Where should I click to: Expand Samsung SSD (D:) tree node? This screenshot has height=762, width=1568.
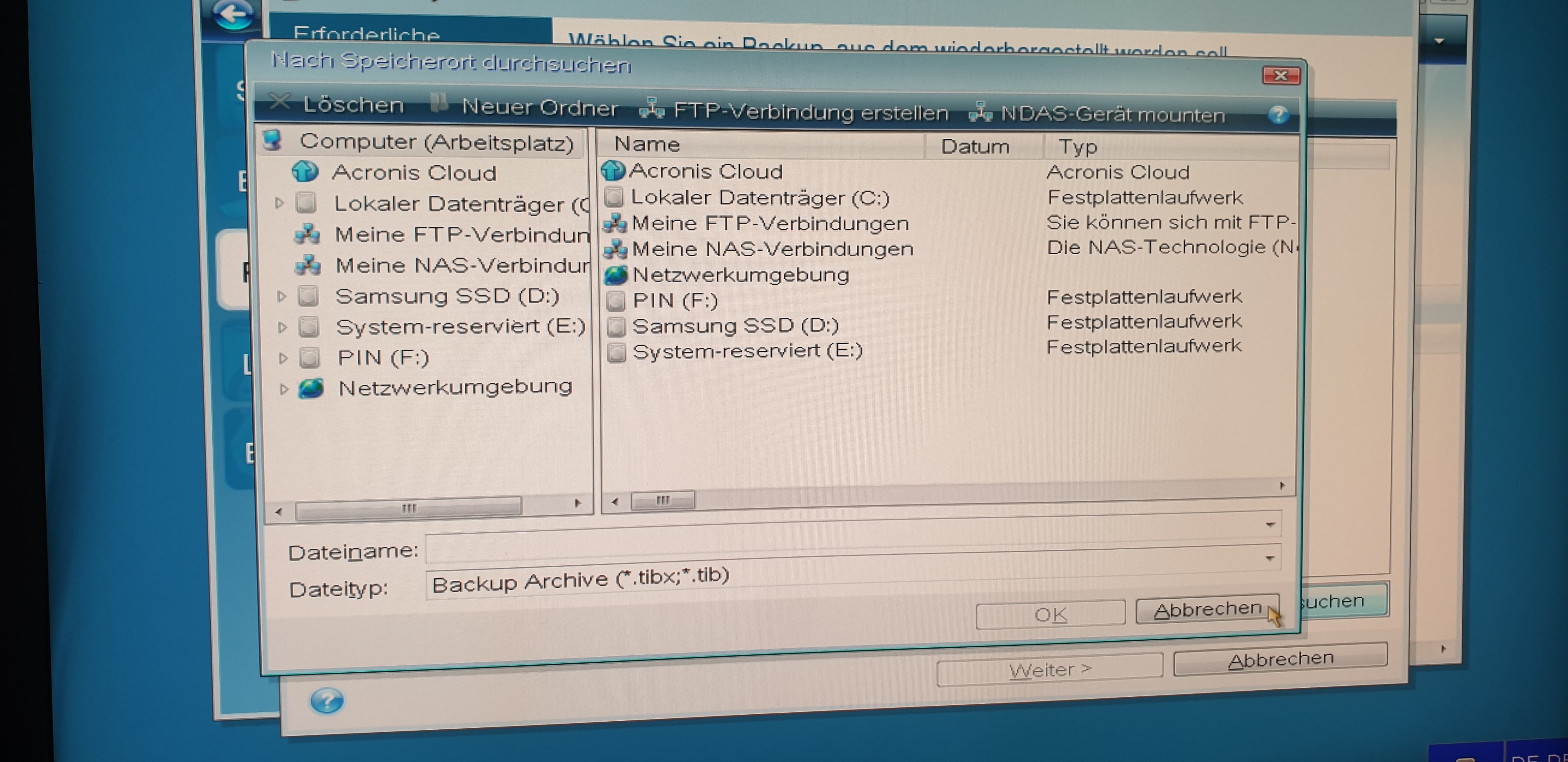[x=281, y=296]
